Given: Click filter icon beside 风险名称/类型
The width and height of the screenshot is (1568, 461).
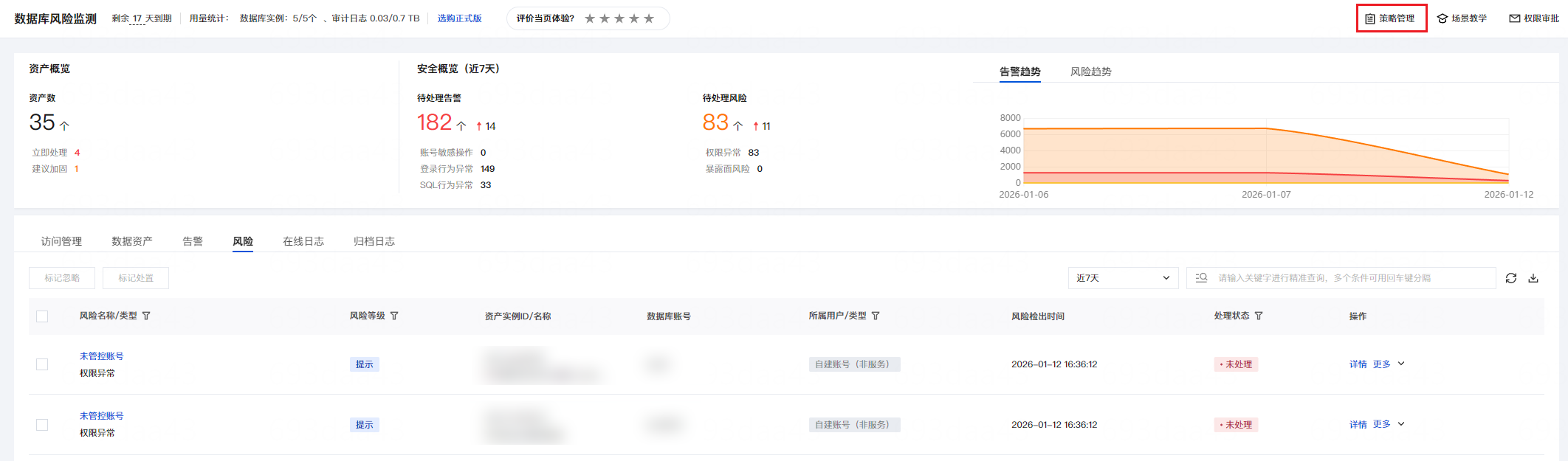Looking at the screenshot, I should point(146,316).
